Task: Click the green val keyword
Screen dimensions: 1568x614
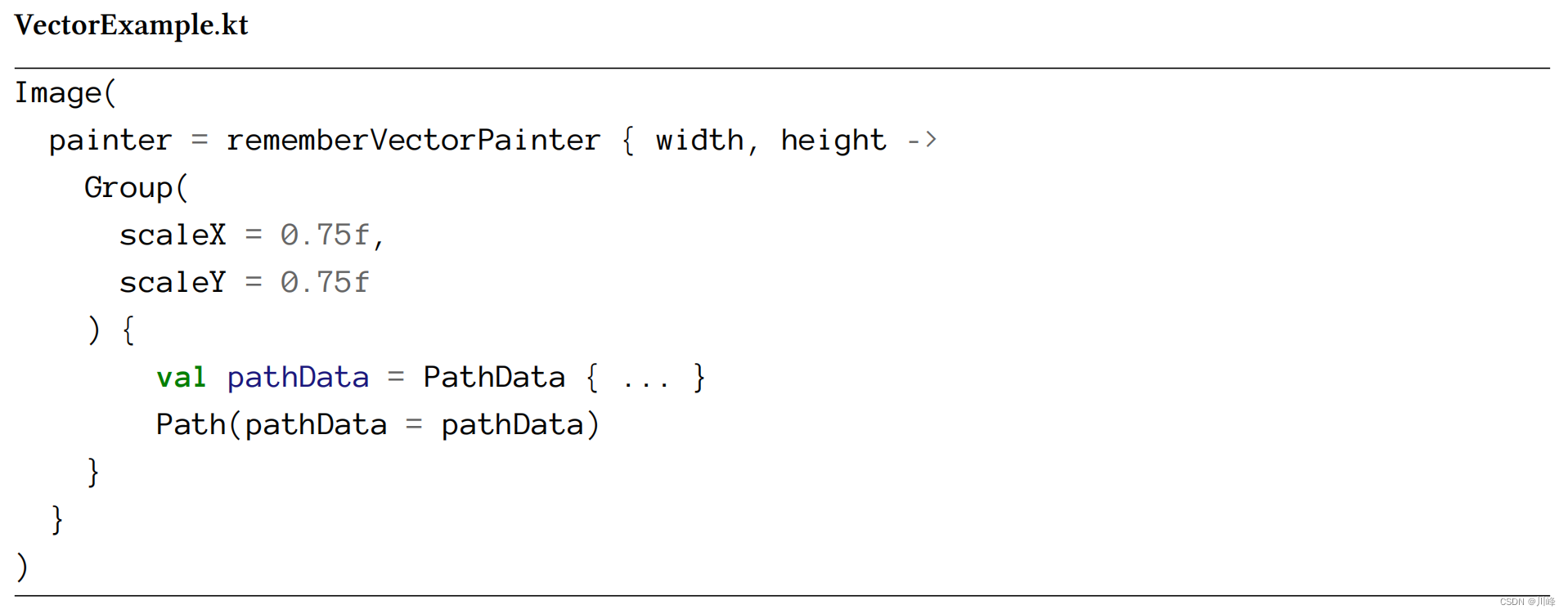Action: (x=181, y=378)
